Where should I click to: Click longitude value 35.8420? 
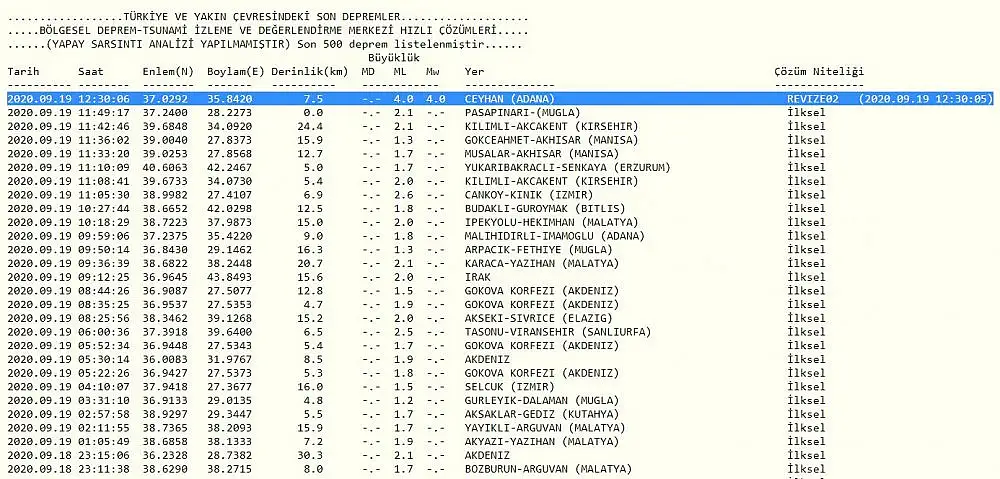[x=230, y=99]
